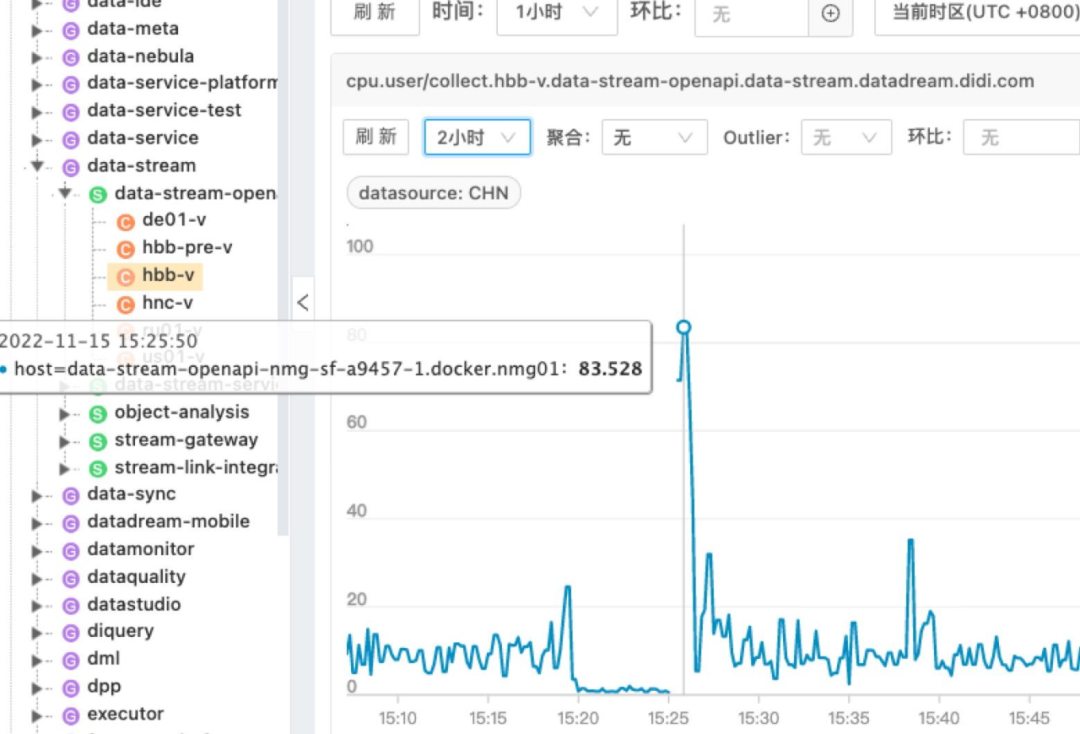Open the chart's 2小时 range dropdown
This screenshot has height=734, width=1080.
477,137
